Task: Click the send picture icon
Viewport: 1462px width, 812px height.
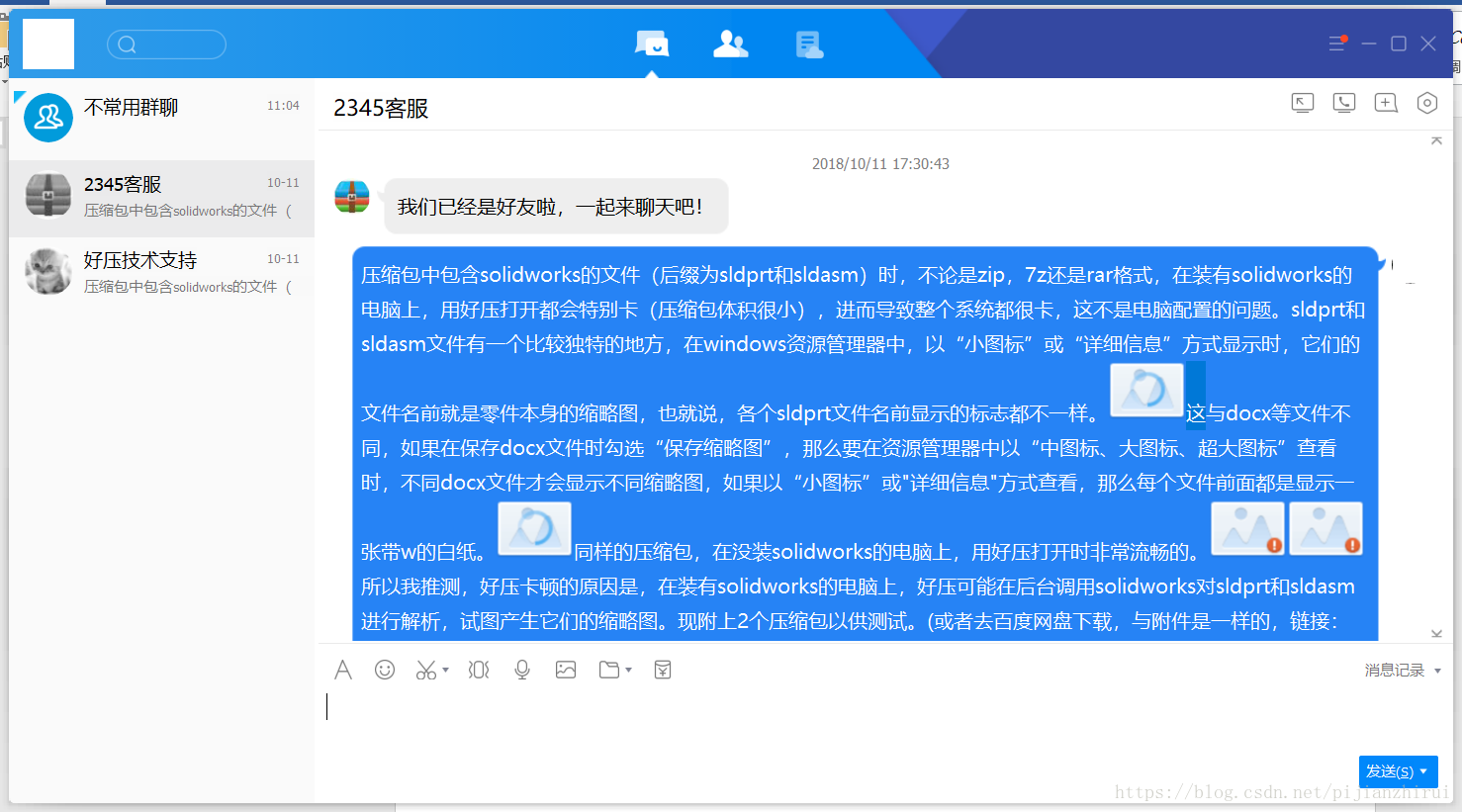Action: click(566, 670)
